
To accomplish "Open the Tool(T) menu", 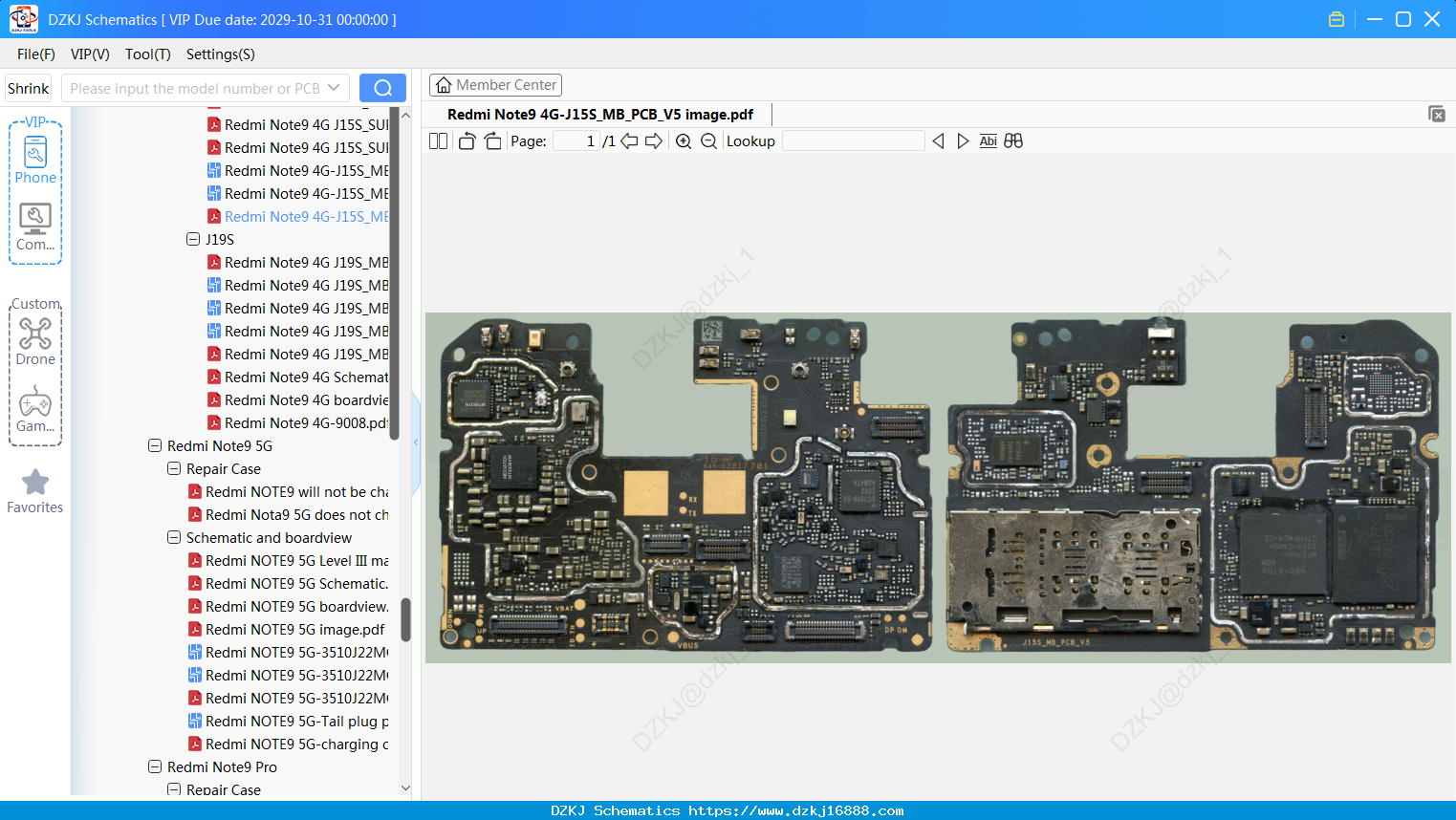I will click(148, 54).
